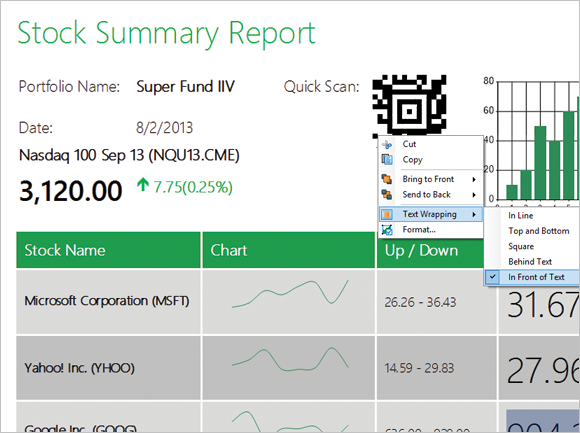The width and height of the screenshot is (580, 433).
Task: Click the Format icon in context menu
Action: tap(387, 230)
